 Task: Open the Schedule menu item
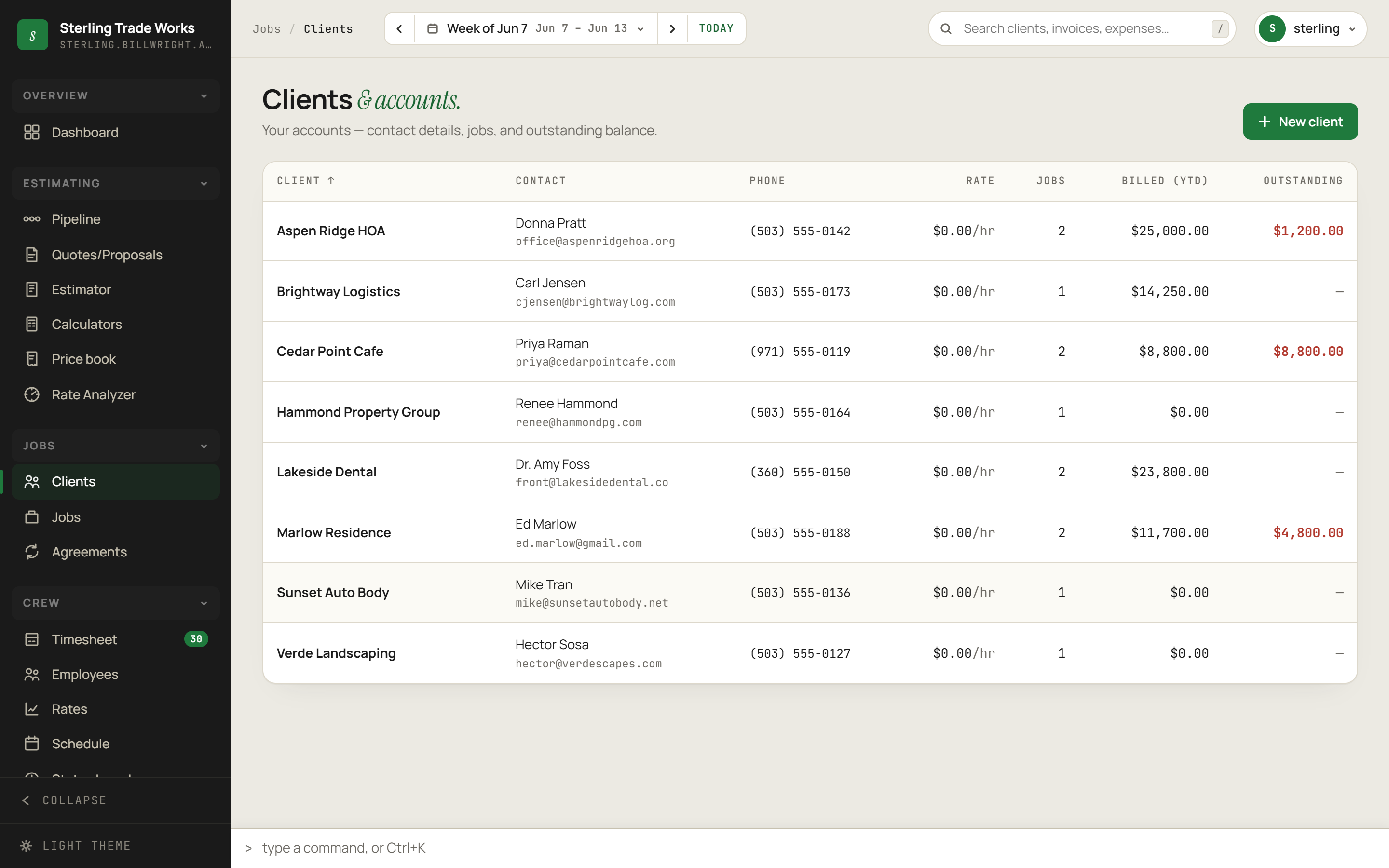click(115, 744)
